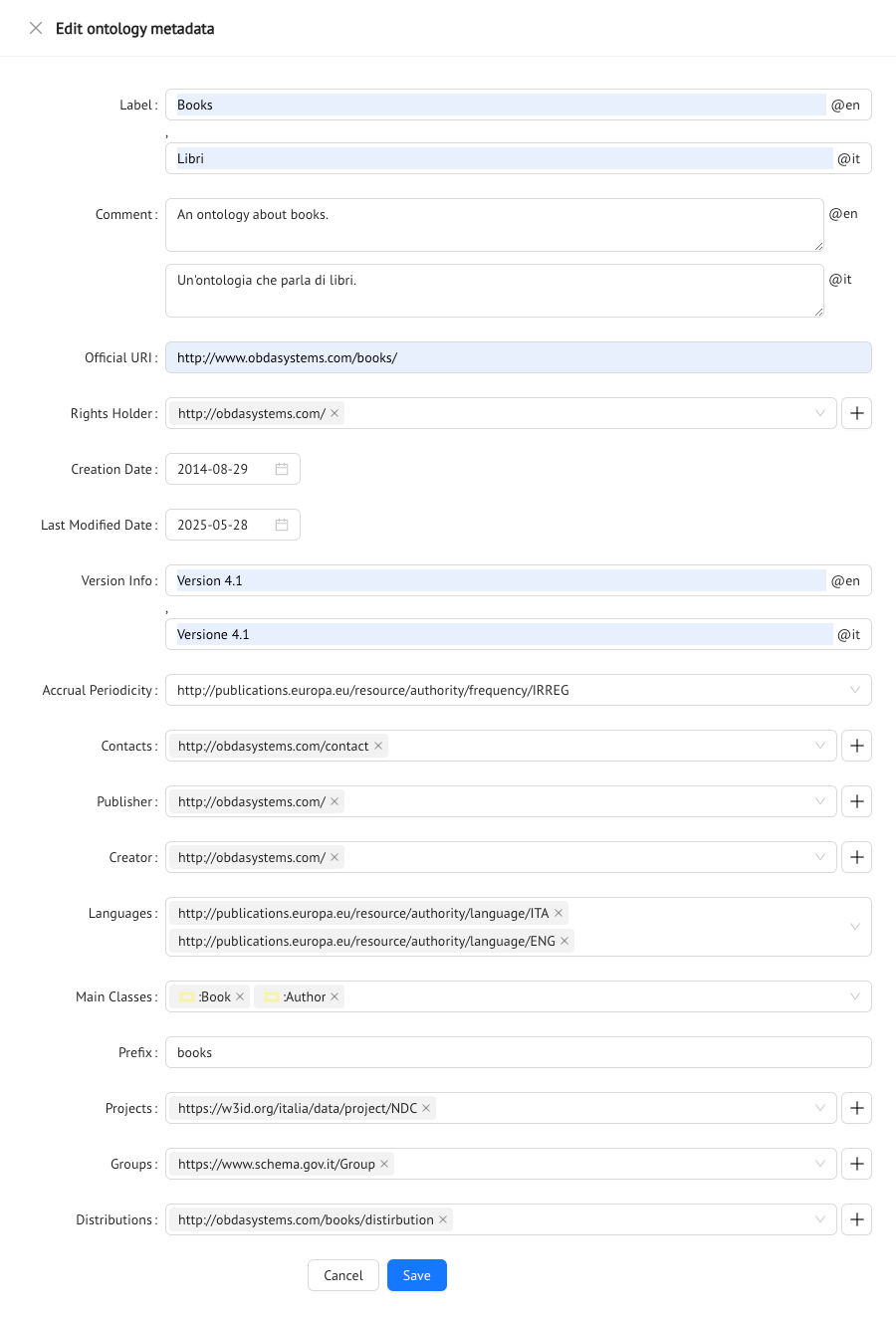The height and width of the screenshot is (1317, 896).
Task: Remove the :Book main class chip
Action: tap(240, 995)
